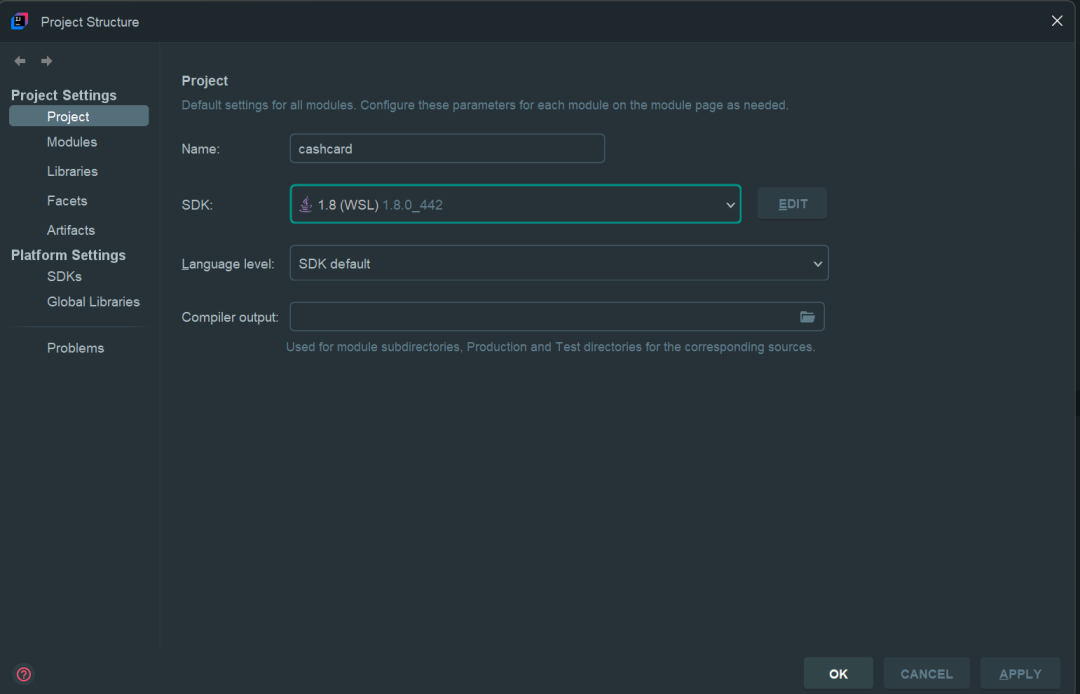Open Global Libraries page
The image size is (1080, 694).
coord(93,302)
